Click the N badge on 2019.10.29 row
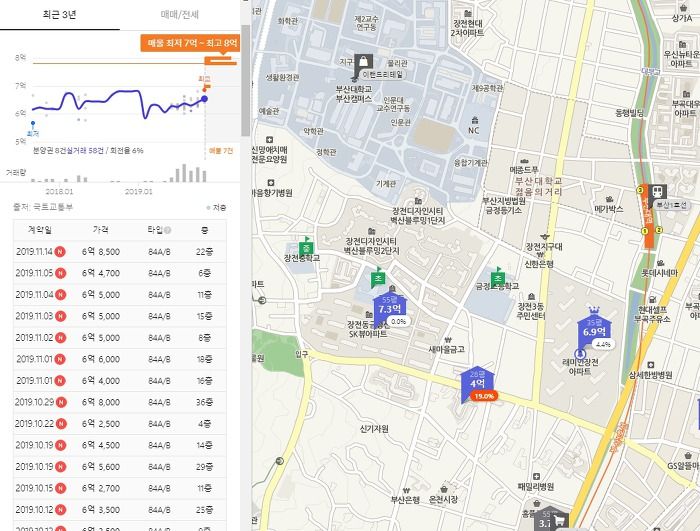Screen dimensions: 700x531 click(61, 402)
